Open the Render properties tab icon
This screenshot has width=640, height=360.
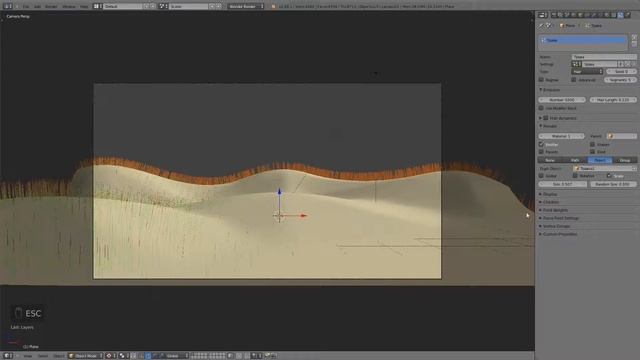554,15
